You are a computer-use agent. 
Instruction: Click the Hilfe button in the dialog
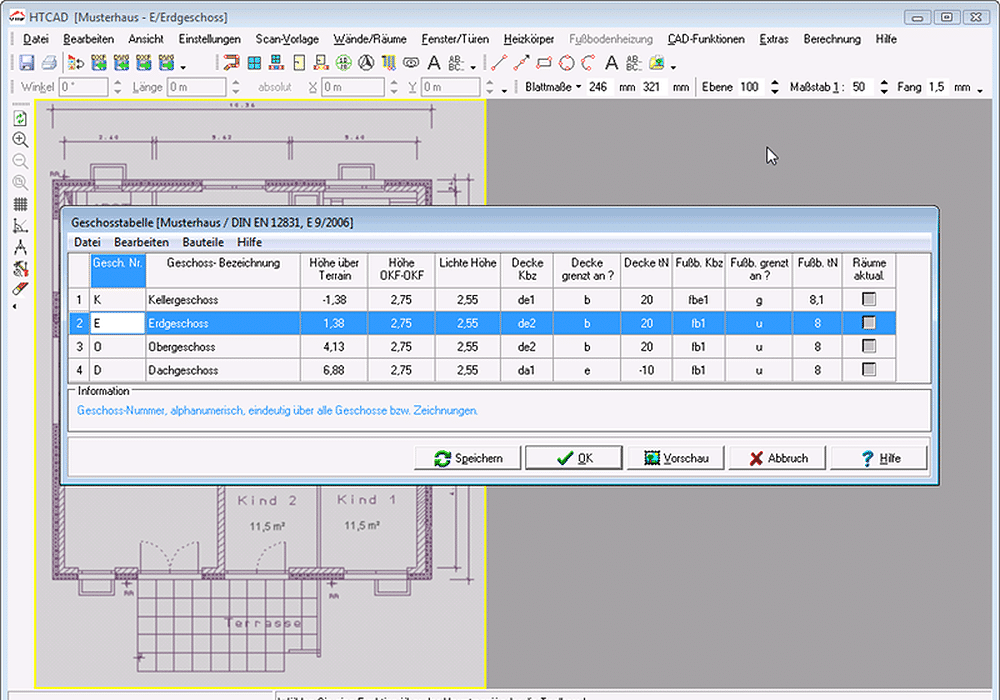pos(879,458)
